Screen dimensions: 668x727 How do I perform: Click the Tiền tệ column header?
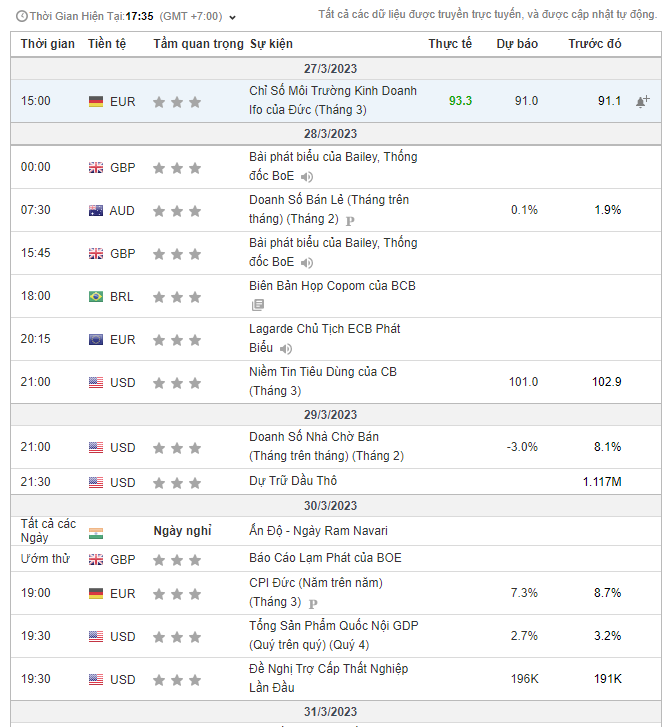click(107, 44)
